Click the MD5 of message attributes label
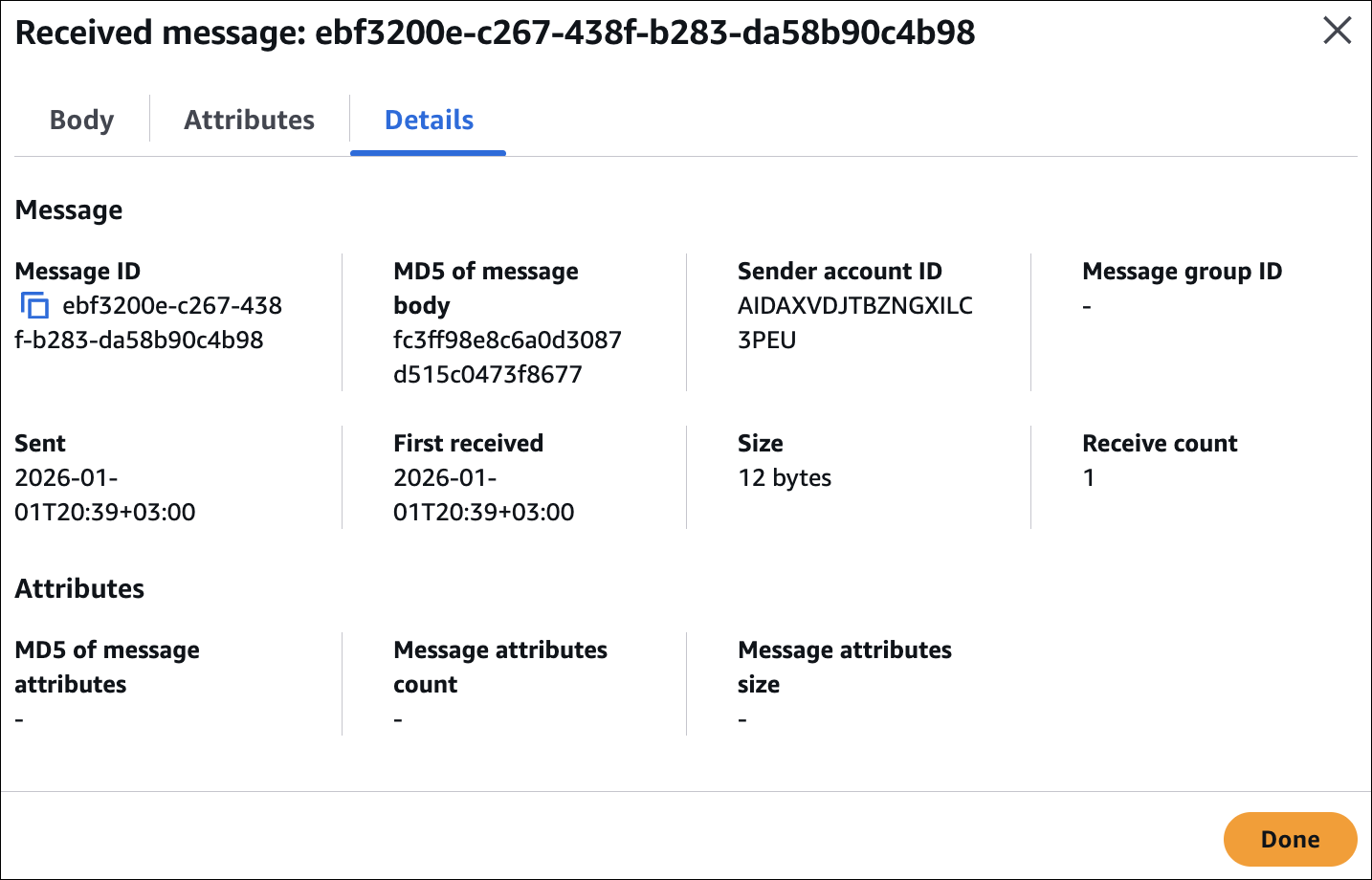The image size is (1372, 880). click(107, 667)
